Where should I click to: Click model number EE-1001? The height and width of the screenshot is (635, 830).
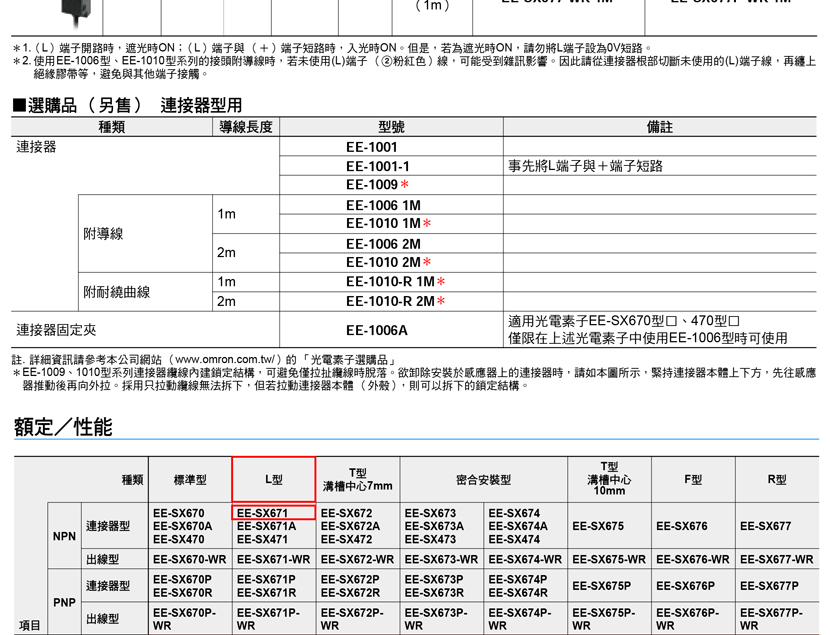coord(372,147)
